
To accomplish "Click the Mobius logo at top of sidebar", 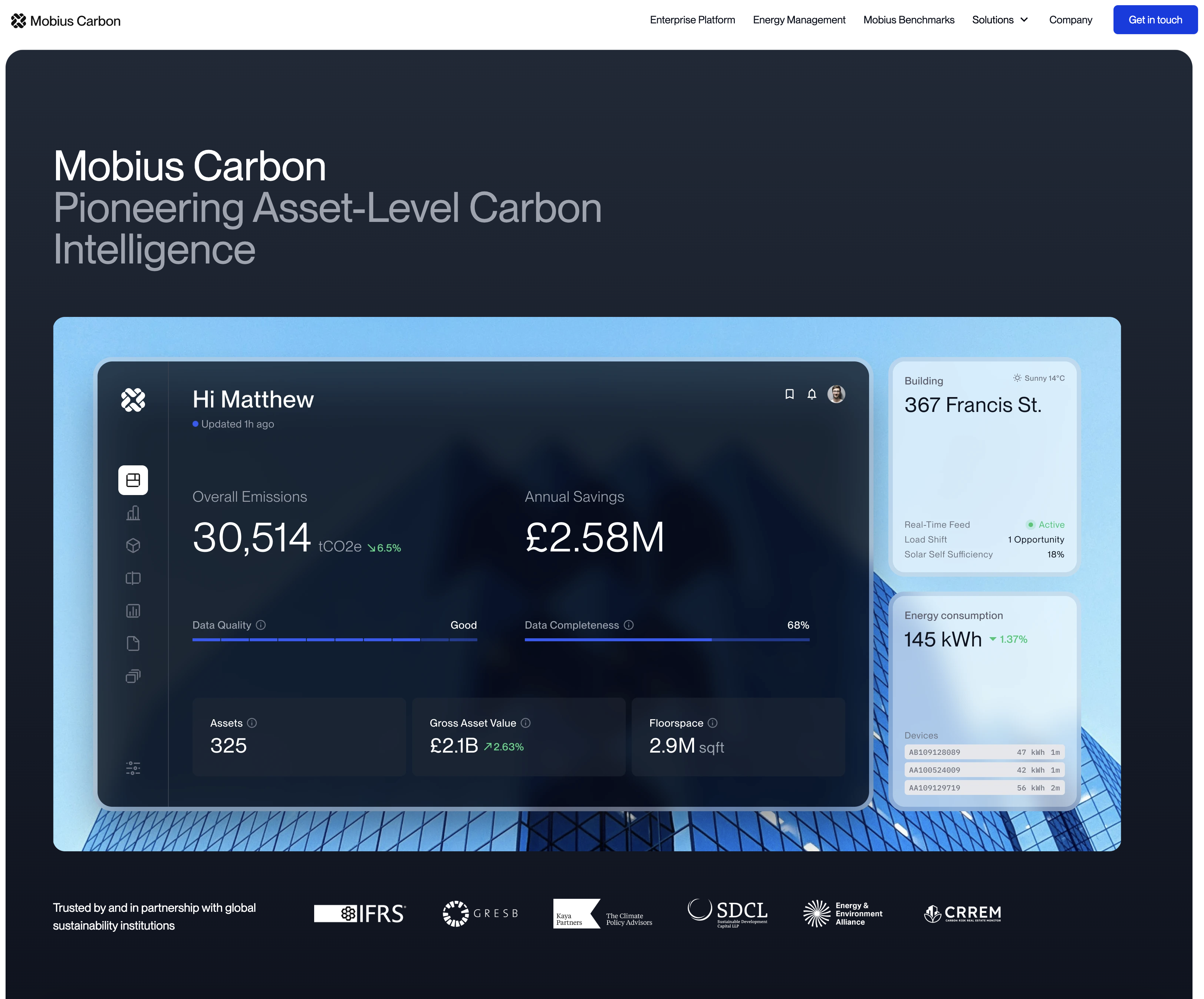I will point(133,400).
